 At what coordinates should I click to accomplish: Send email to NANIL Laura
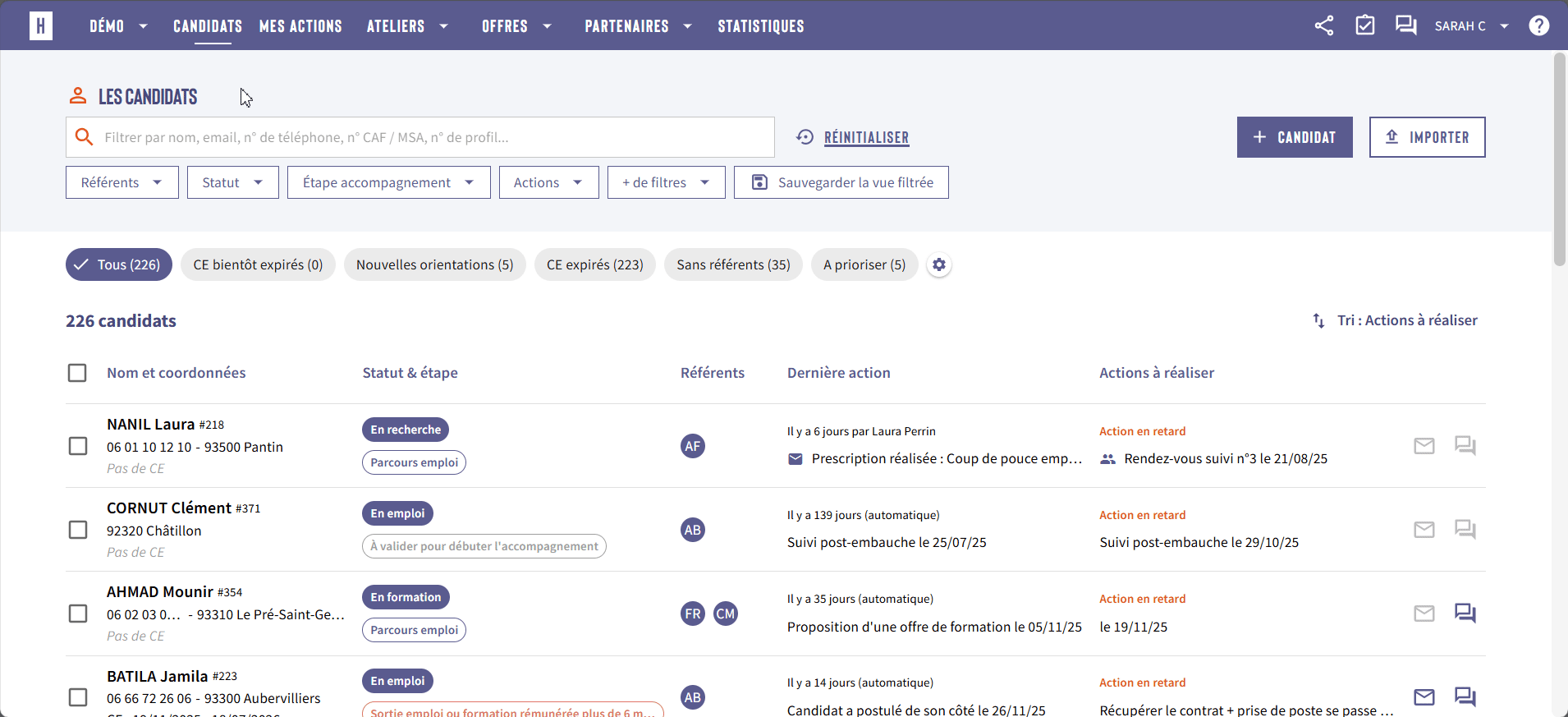coord(1424,446)
